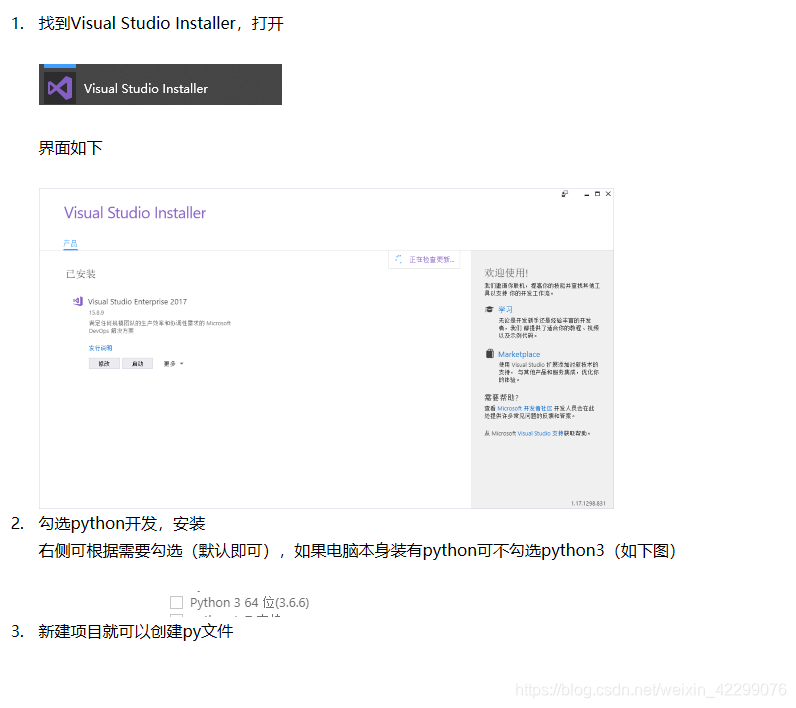Open the 发行说明 release notes link
Image resolution: width=796 pixels, height=708 pixels.
tap(101, 348)
